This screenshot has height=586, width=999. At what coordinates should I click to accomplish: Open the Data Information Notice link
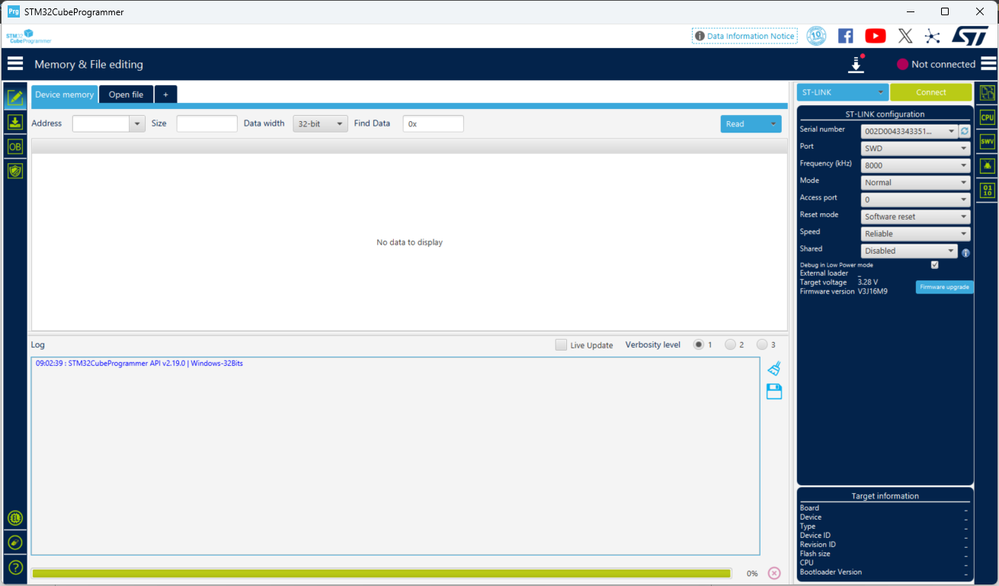[x=745, y=36]
